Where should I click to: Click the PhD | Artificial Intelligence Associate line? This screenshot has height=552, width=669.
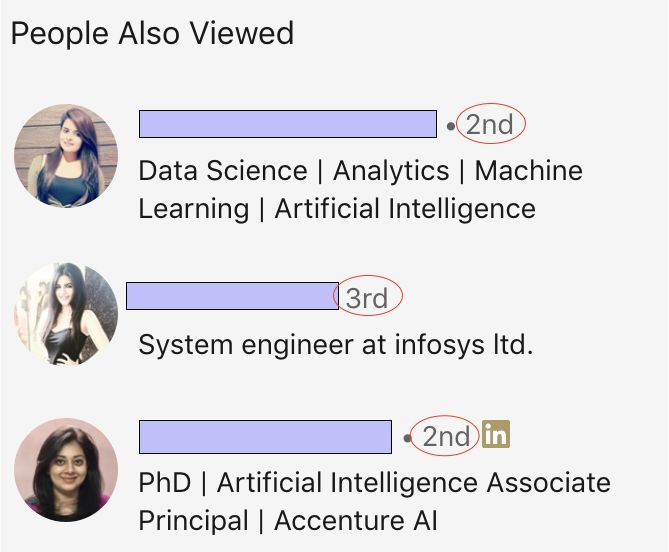375,483
